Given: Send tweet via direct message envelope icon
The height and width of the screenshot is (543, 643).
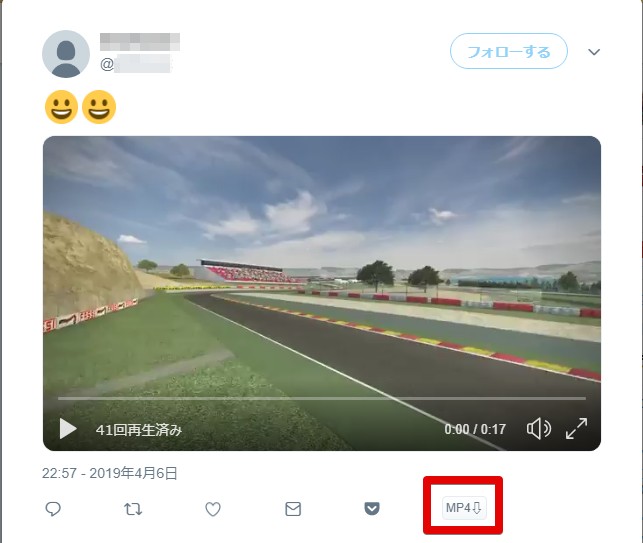Looking at the screenshot, I should (x=293, y=509).
